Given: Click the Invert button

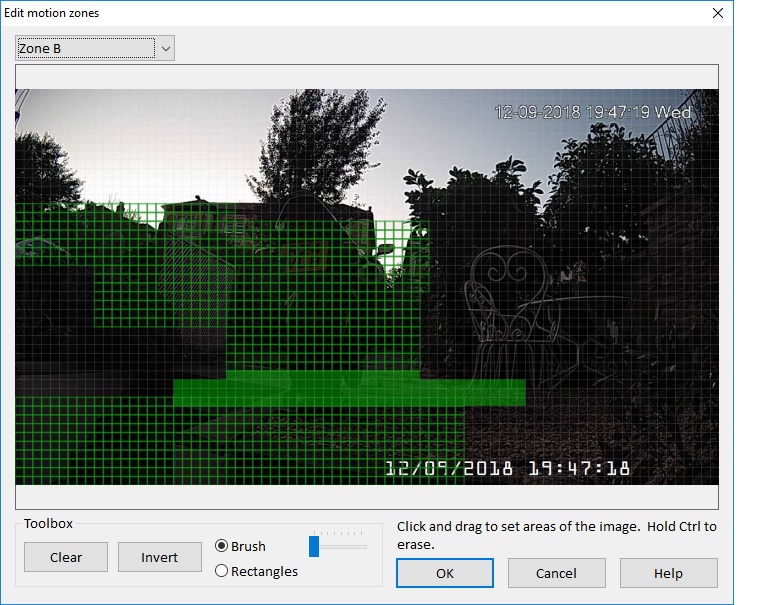Looking at the screenshot, I should tap(159, 557).
